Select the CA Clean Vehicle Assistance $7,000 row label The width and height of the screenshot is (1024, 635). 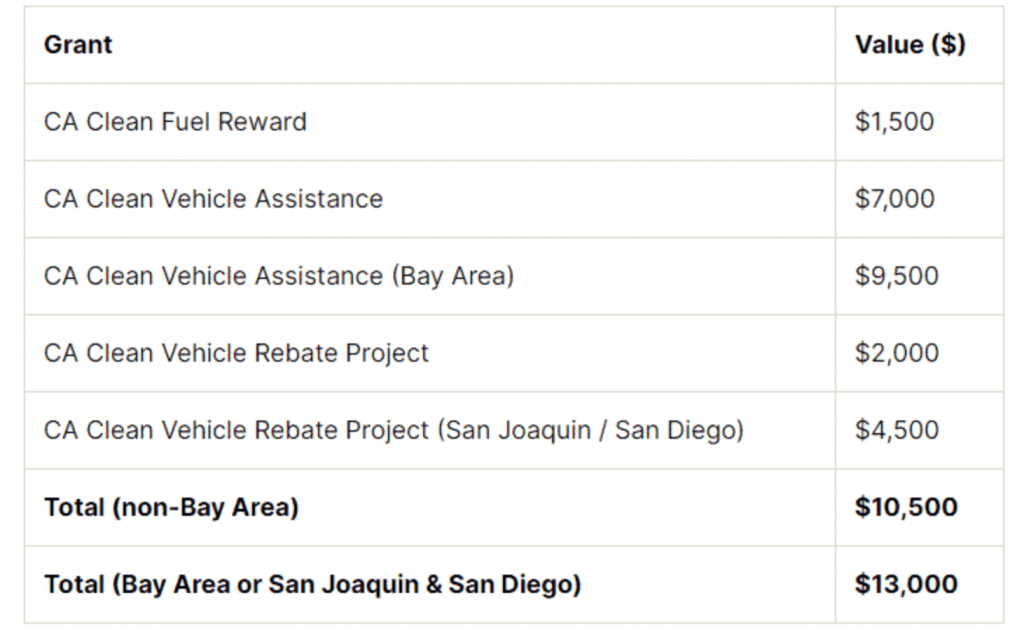[213, 199]
